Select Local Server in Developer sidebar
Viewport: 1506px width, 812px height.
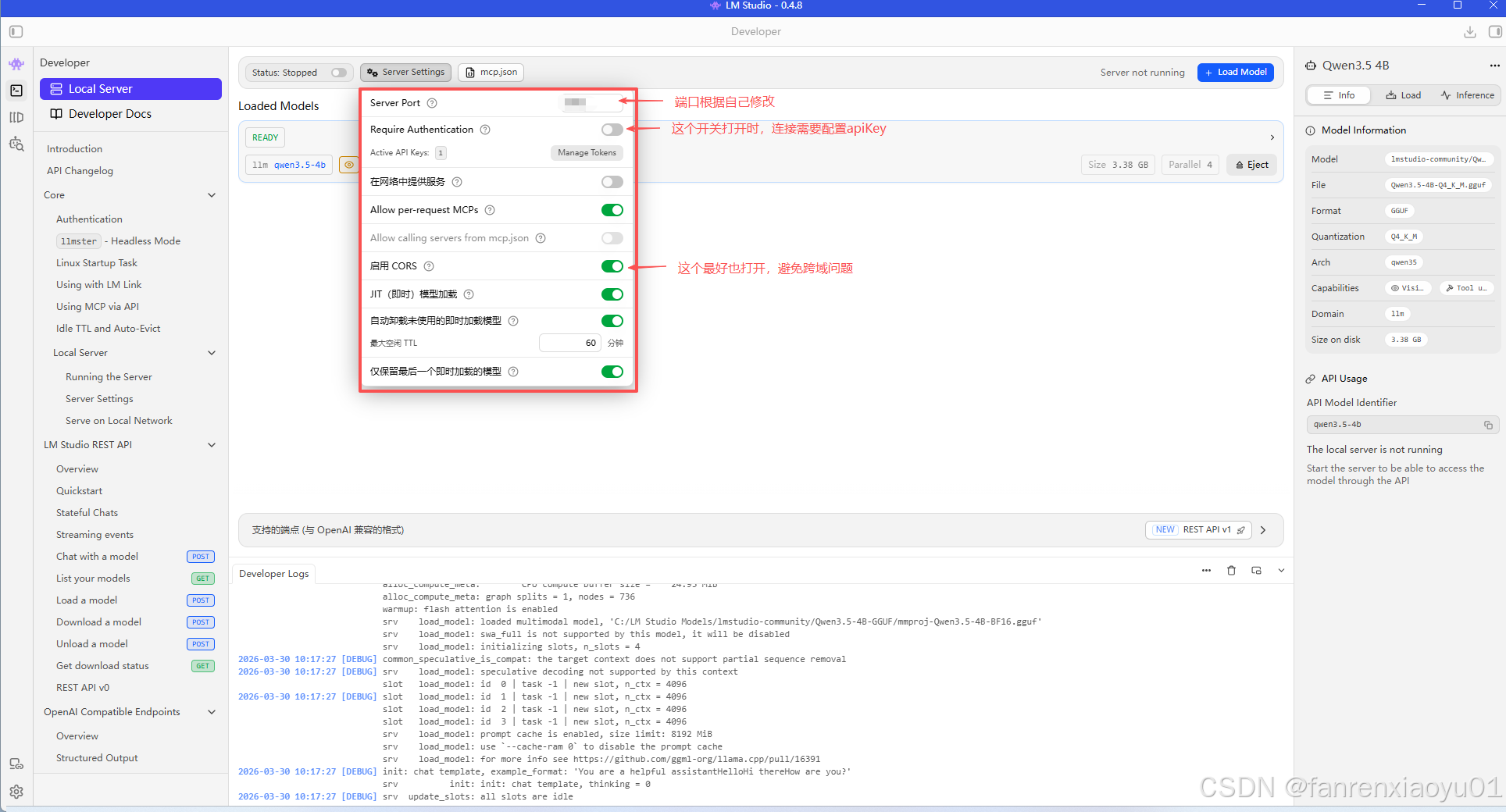tap(130, 89)
